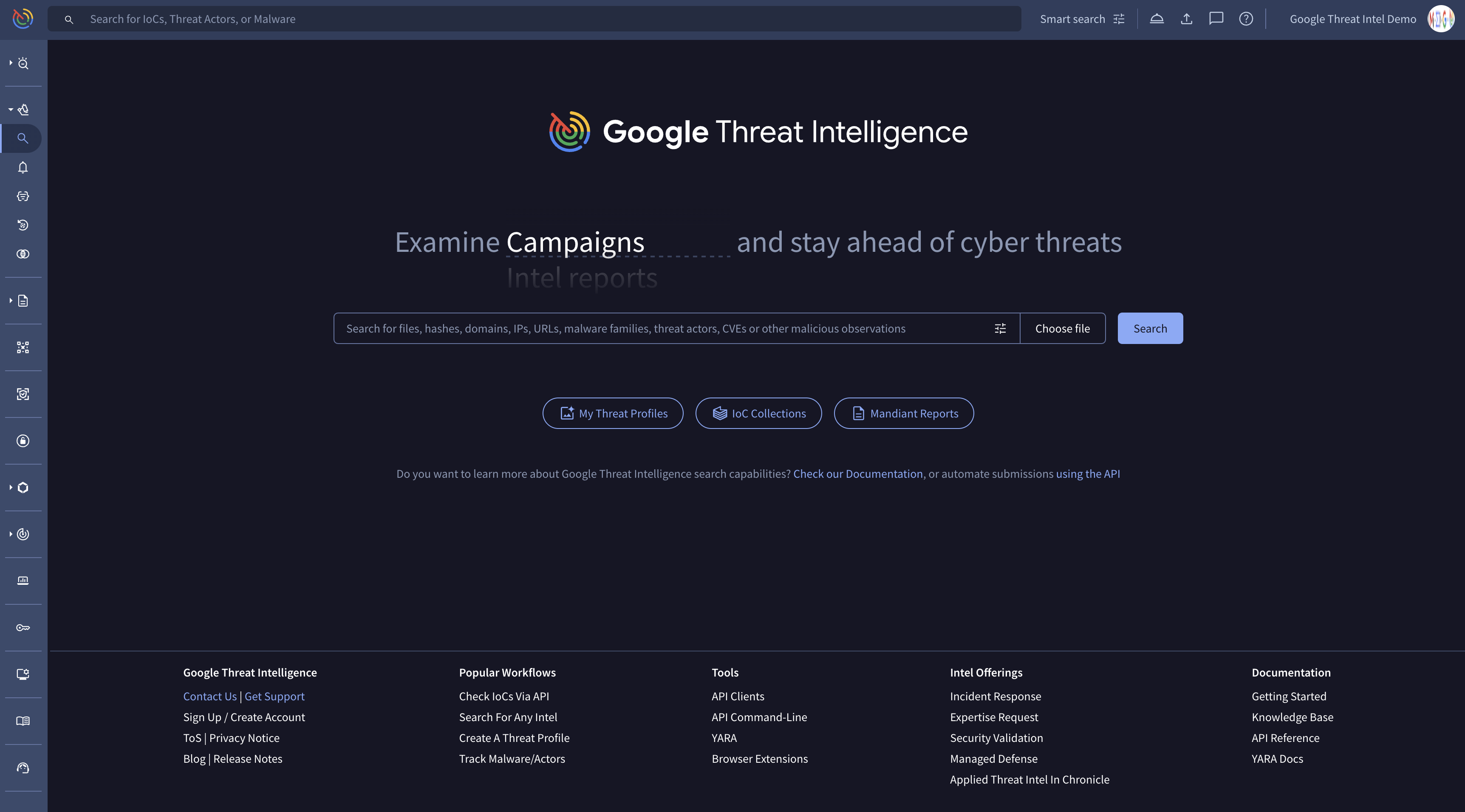The height and width of the screenshot is (812, 1465).
Task: Expand the radar circle group arrow in sidebar
Action: click(10, 534)
